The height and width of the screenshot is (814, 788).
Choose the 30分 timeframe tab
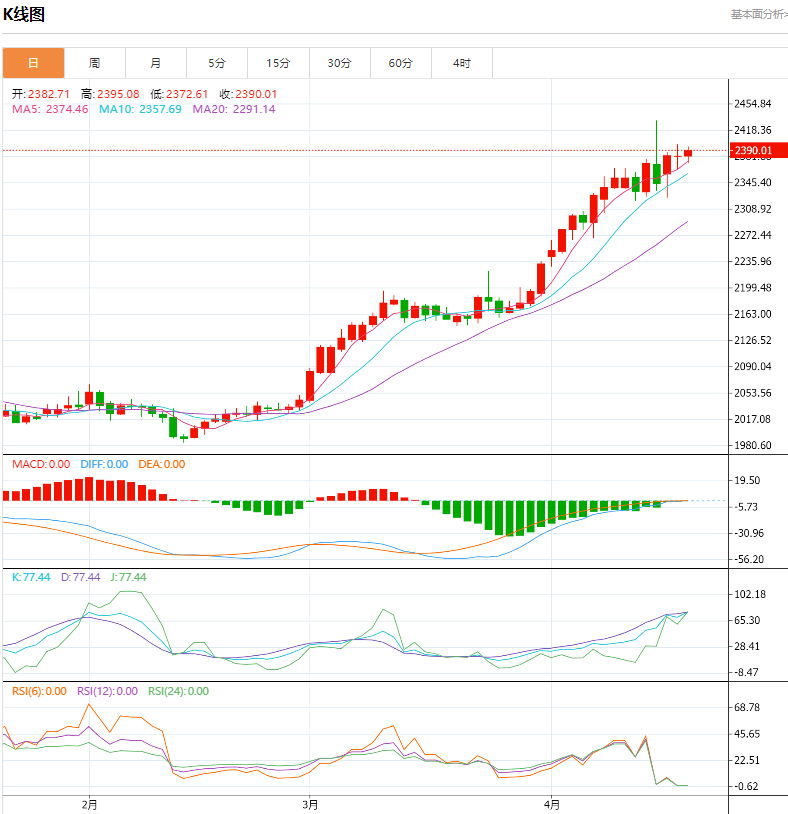339,63
